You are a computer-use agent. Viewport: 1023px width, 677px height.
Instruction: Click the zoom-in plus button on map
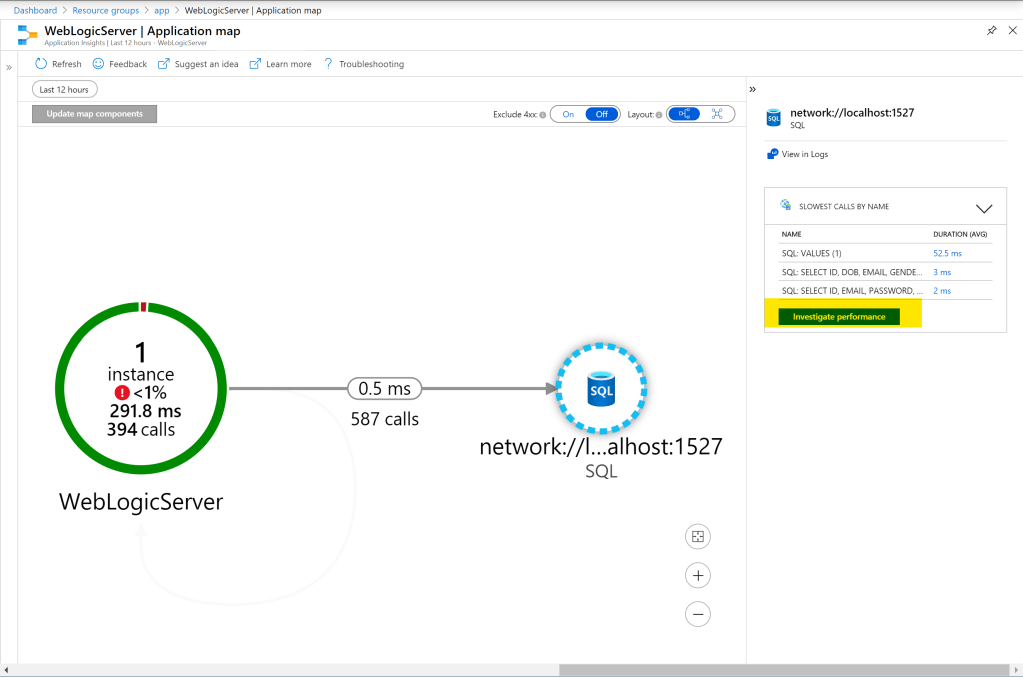pyautogui.click(x=698, y=575)
